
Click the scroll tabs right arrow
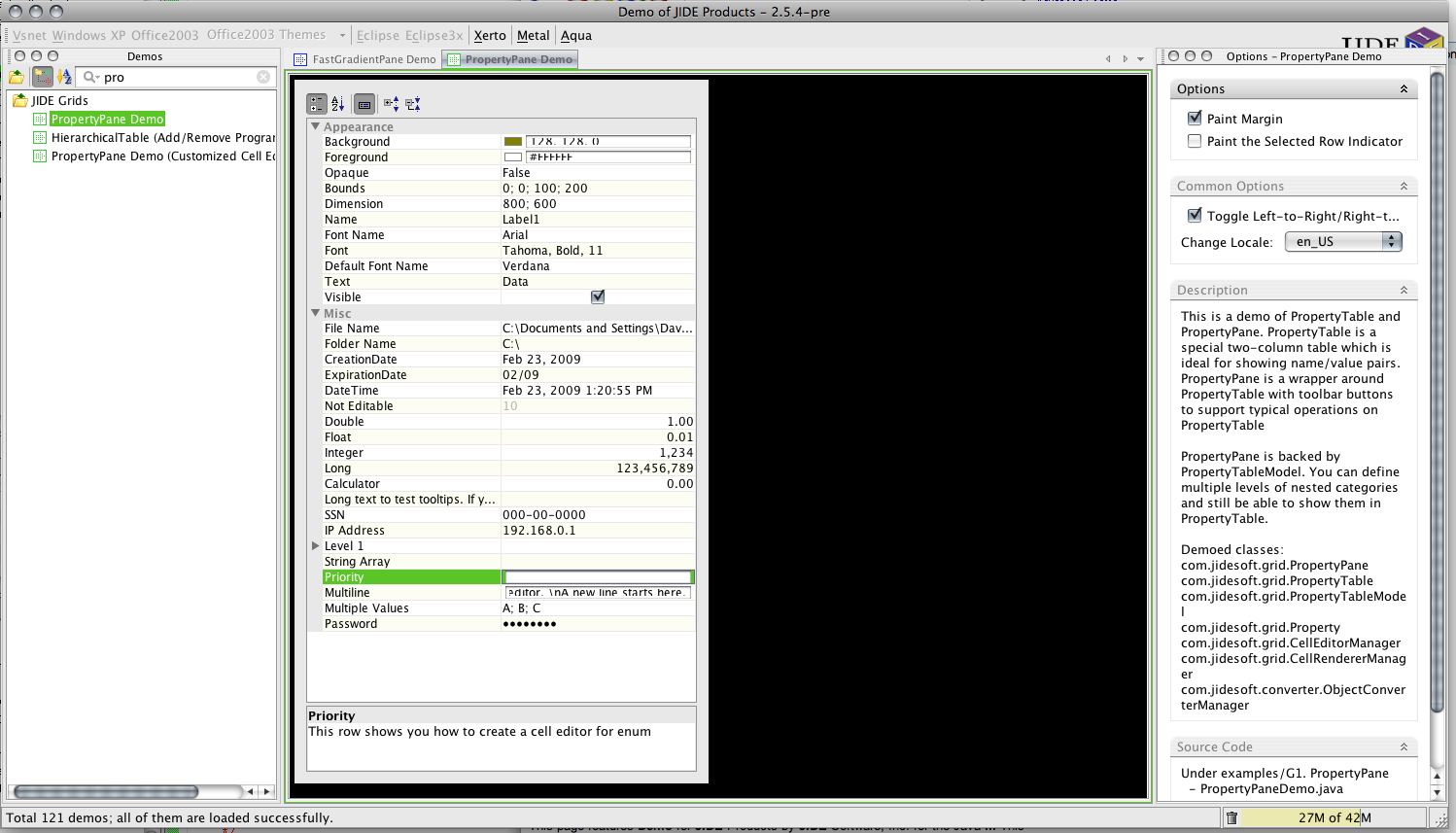(x=1125, y=59)
